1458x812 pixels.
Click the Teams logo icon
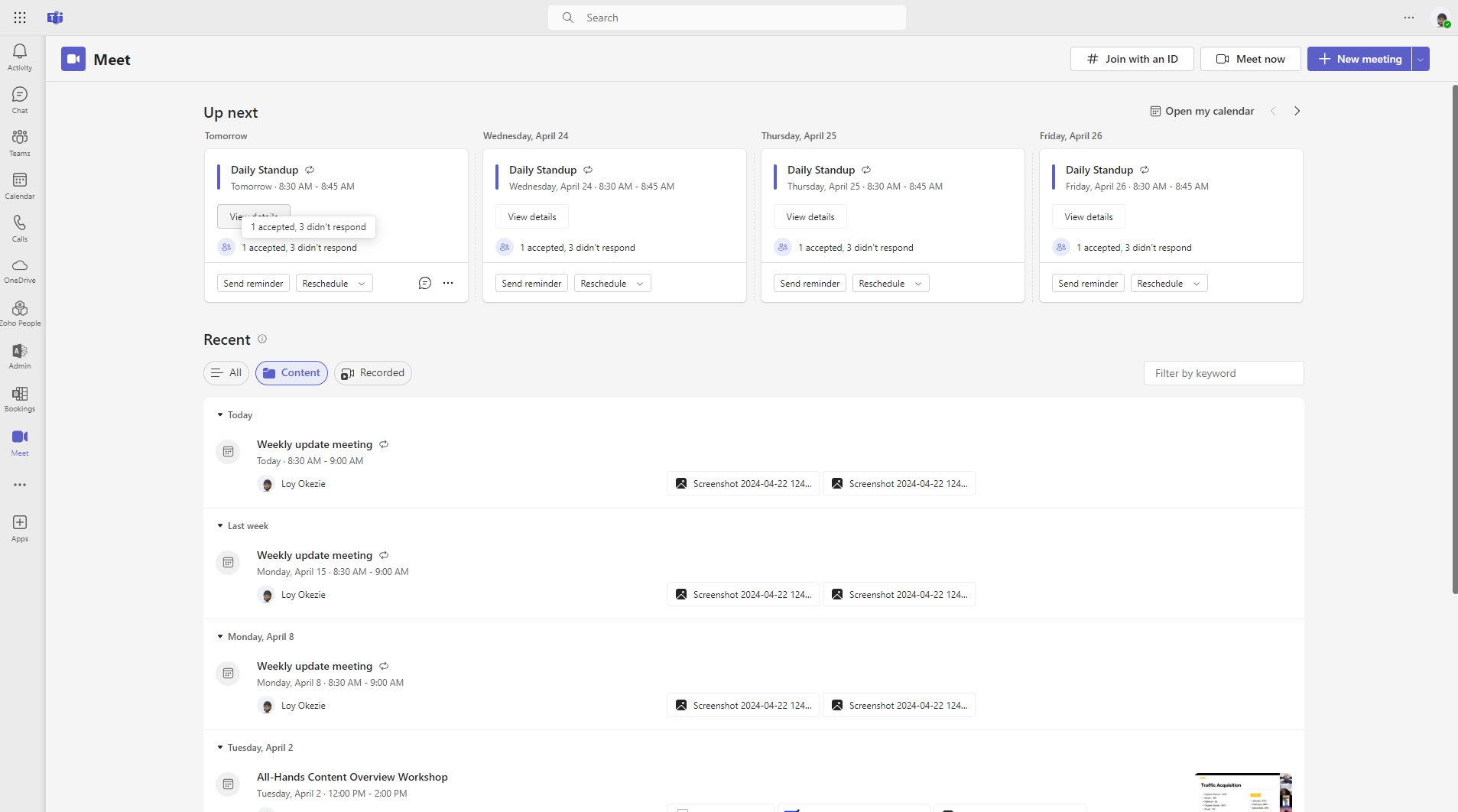[55, 18]
